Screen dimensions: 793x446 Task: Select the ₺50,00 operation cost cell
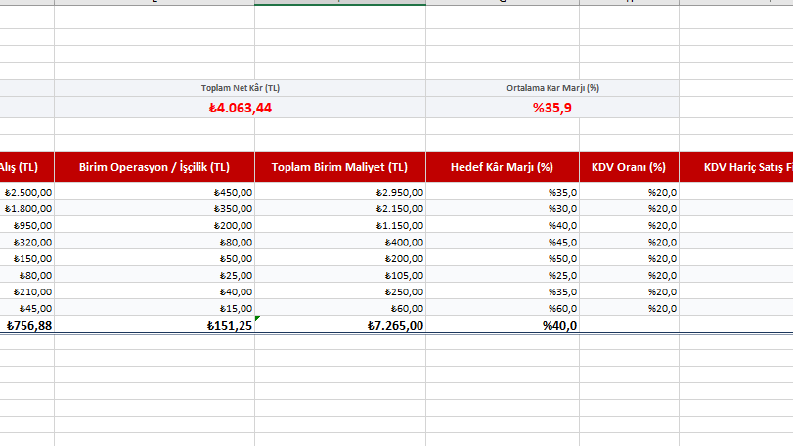pyautogui.click(x=154, y=258)
